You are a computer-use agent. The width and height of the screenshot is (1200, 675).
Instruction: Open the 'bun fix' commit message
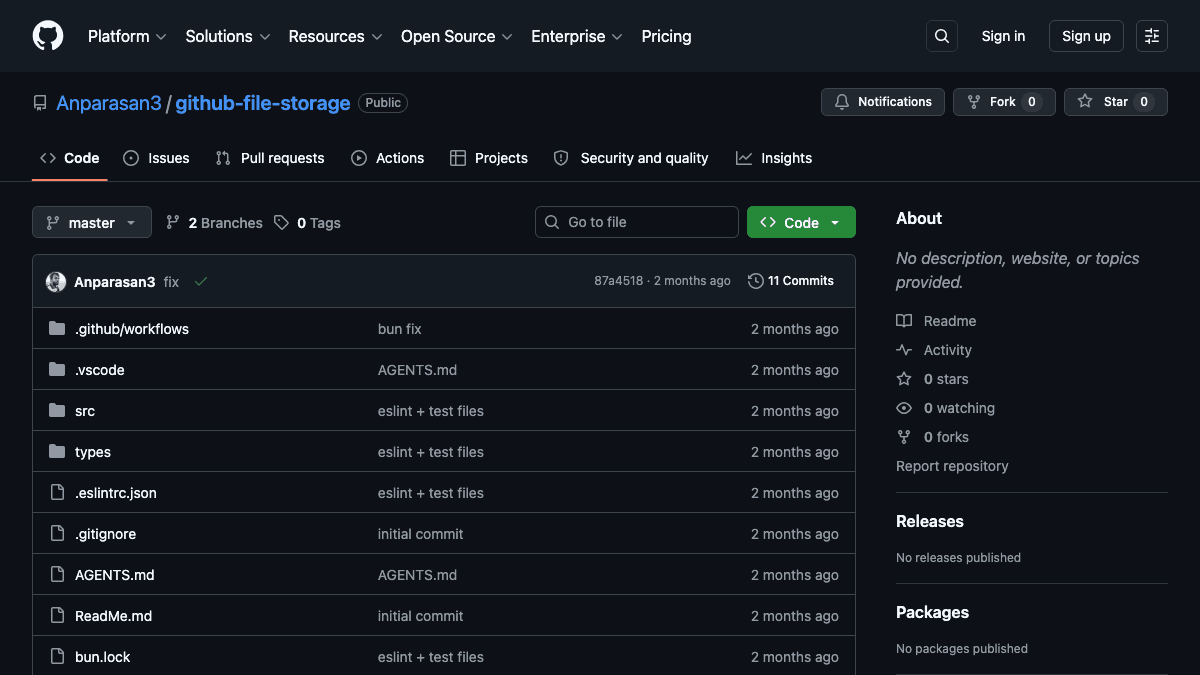(x=400, y=329)
